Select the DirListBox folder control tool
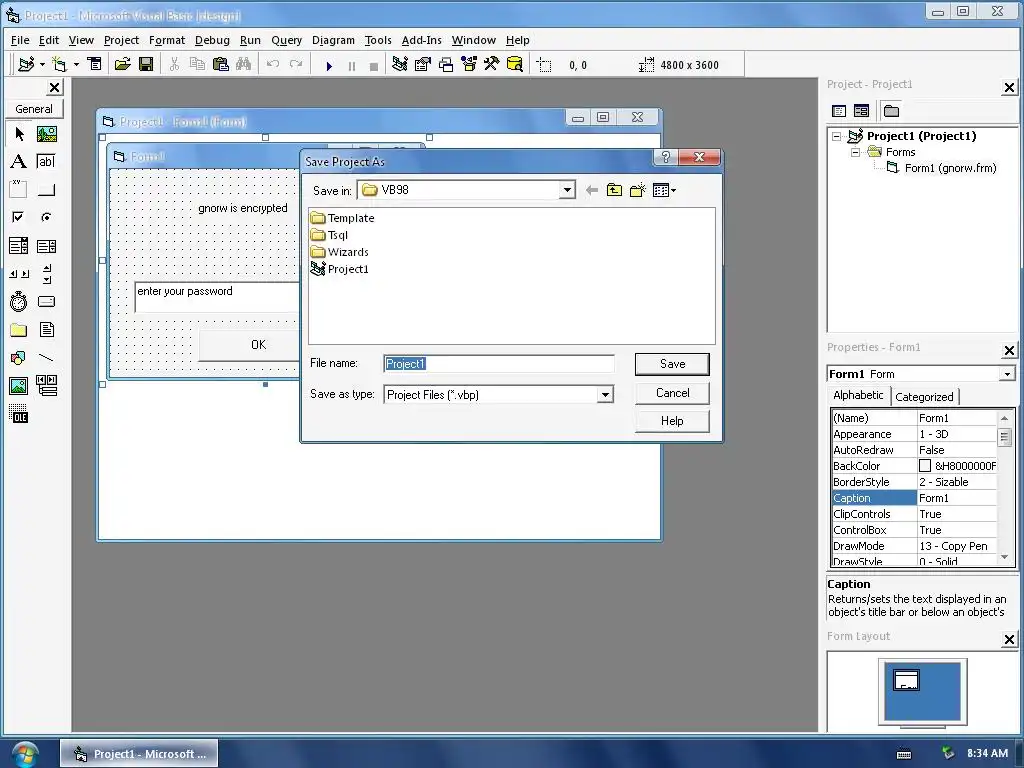 19,330
